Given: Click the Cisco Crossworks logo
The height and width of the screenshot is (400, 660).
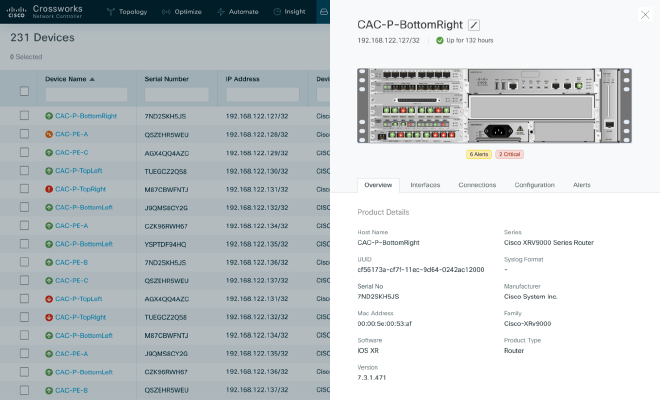Looking at the screenshot, I should 44,11.
